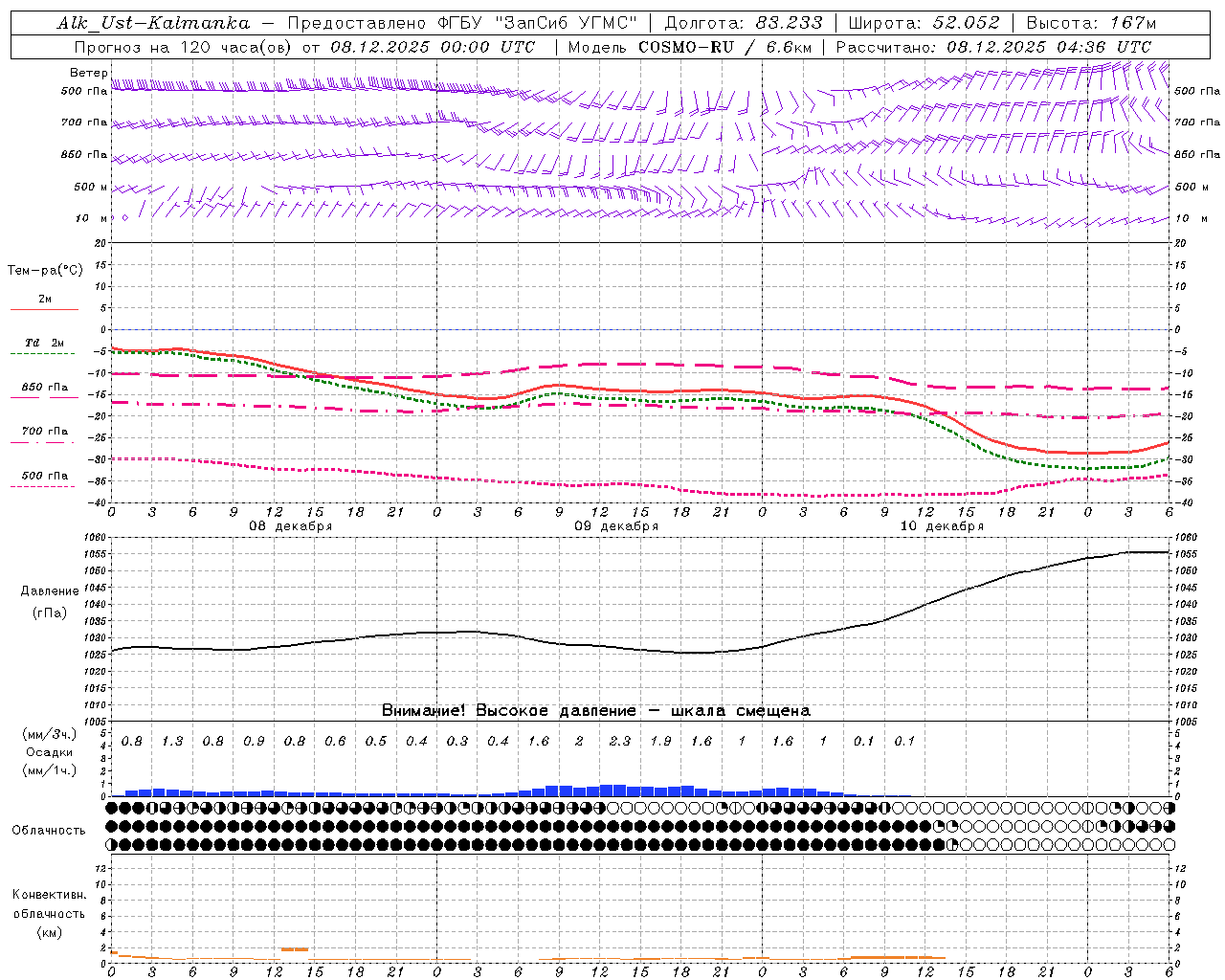The image size is (1225, 980).
Task: Click the Тем-ра(°C) temperature panel label
Action: click(45, 270)
